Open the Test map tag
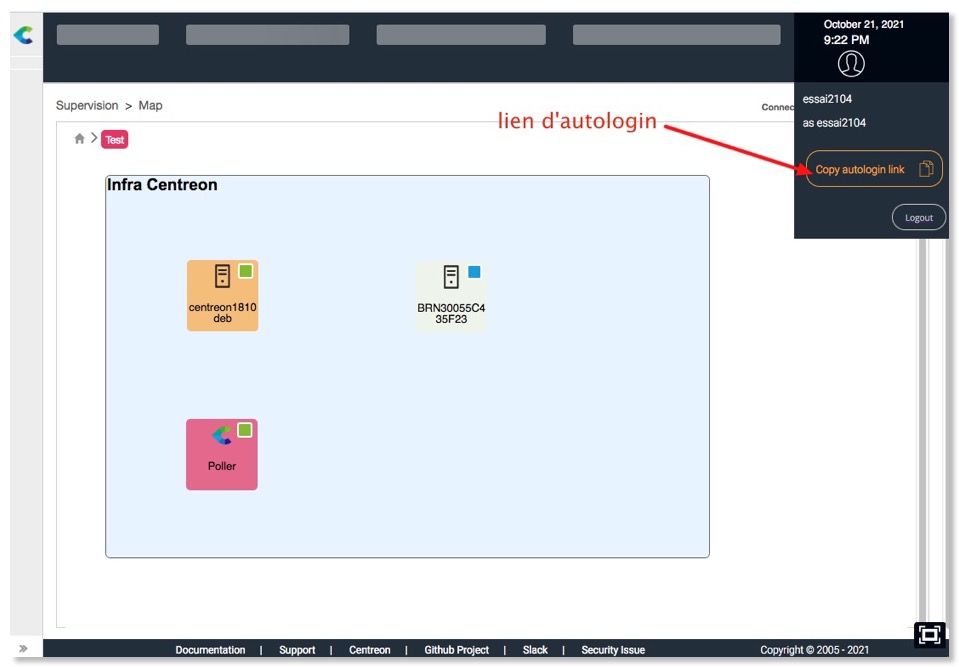Image resolution: width=959 pixels, height=667 pixels. (114, 139)
